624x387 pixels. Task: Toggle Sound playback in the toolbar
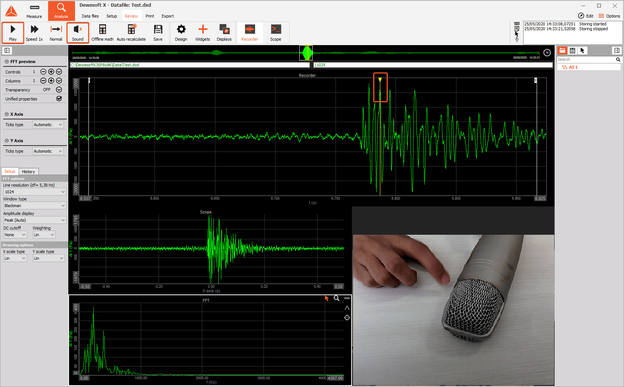78,32
